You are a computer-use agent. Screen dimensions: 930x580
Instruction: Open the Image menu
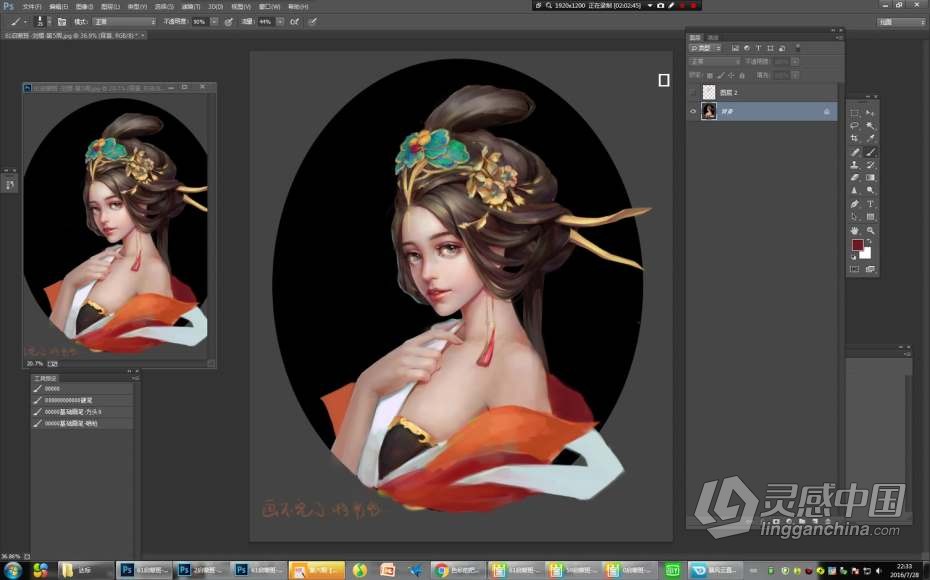pos(84,7)
